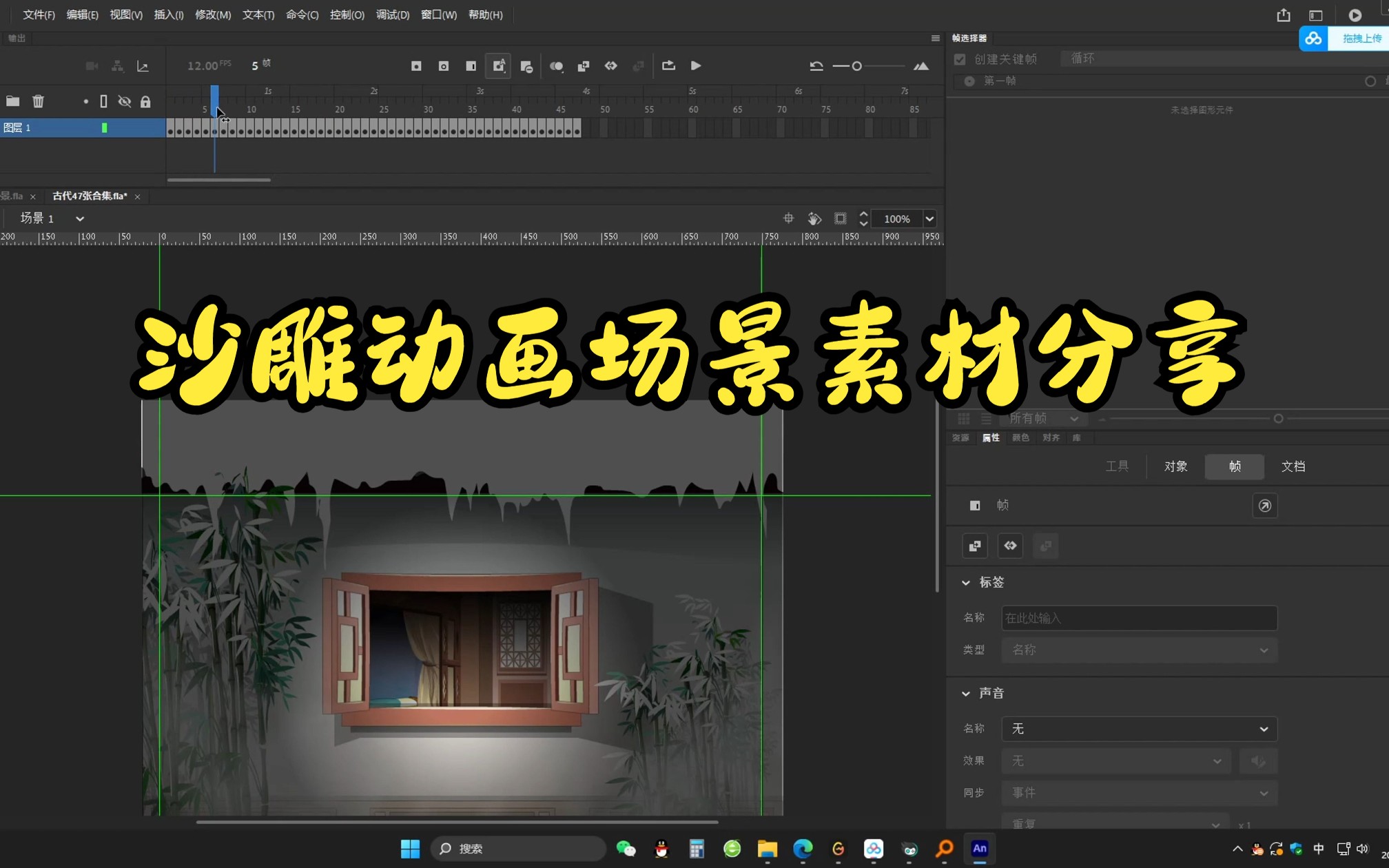Switch to the 颜色 panel tab

(x=1020, y=438)
